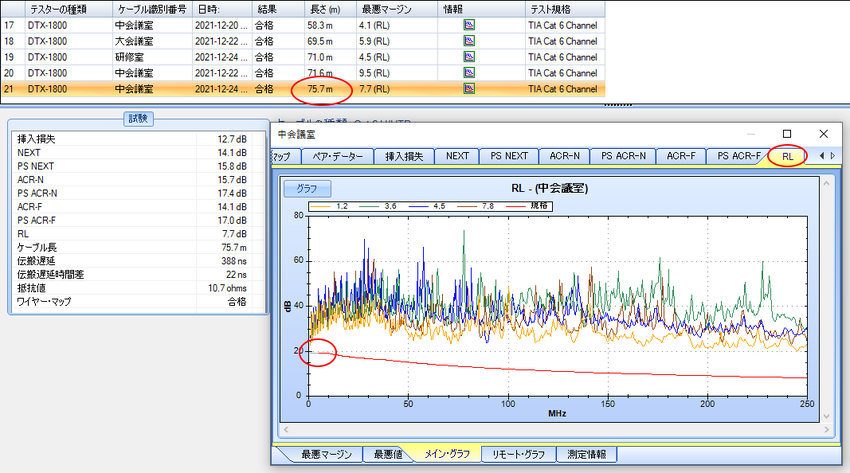The width and height of the screenshot is (850, 473).
Task: Sort by 最悪マージン column header
Action: [397, 9]
